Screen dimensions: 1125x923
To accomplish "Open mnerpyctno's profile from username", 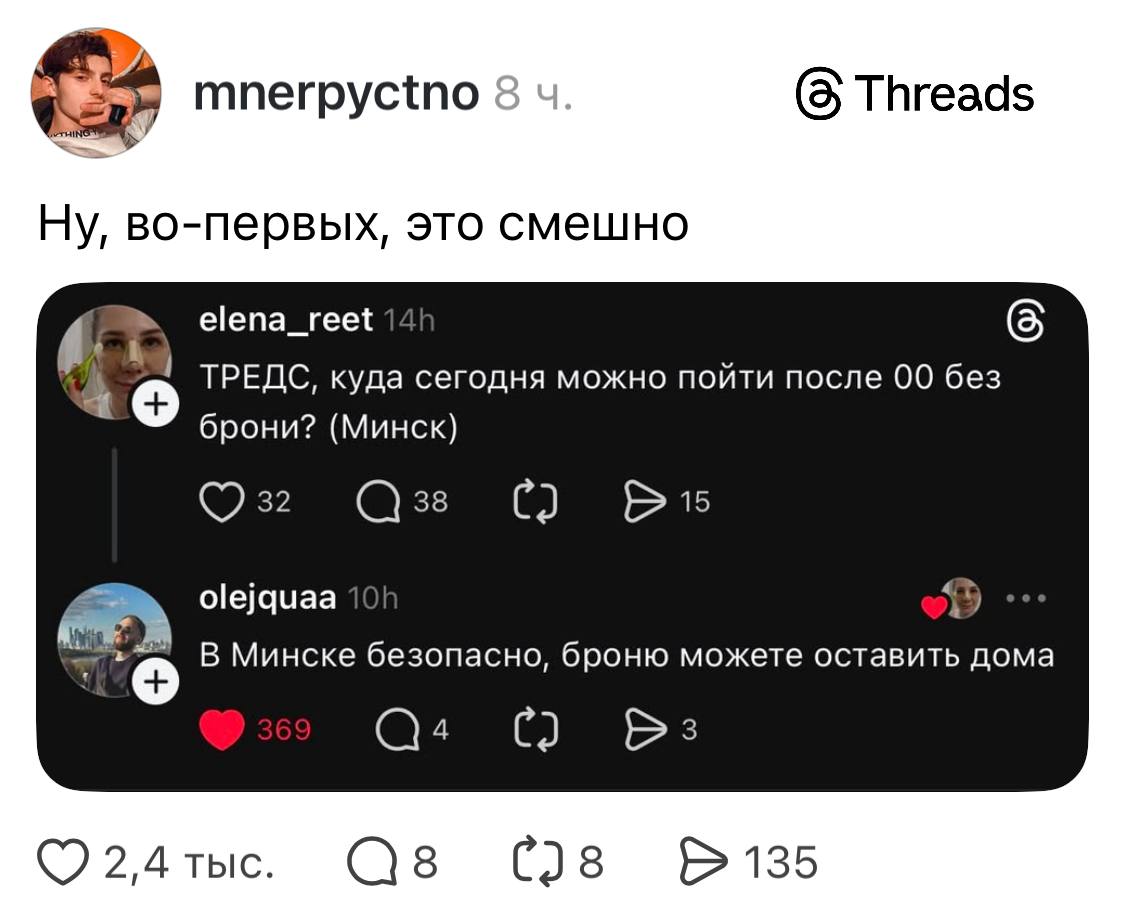I will (x=334, y=93).
